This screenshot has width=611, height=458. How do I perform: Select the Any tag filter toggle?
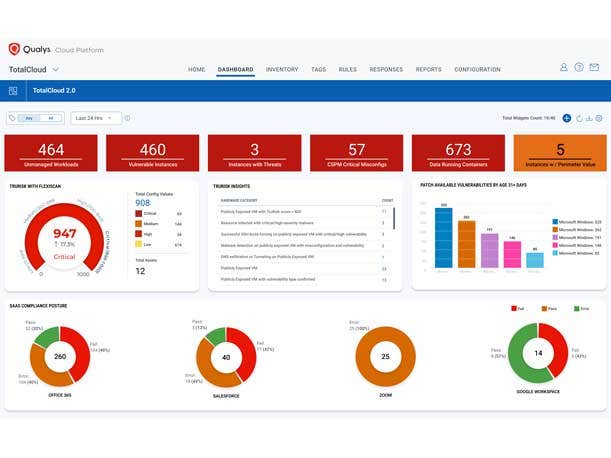[x=30, y=118]
